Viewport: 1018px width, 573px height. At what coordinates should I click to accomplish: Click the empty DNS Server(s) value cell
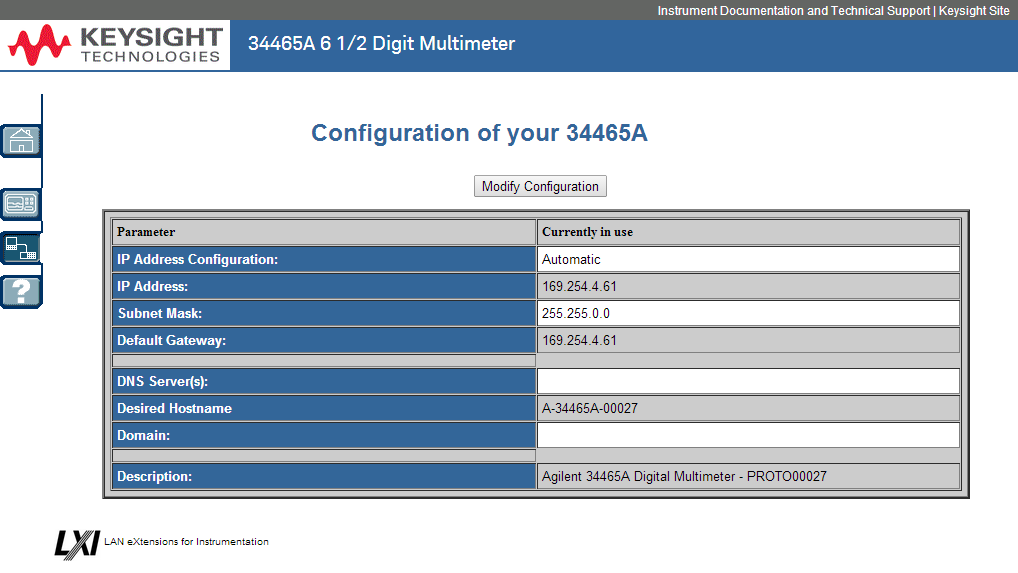click(748, 382)
